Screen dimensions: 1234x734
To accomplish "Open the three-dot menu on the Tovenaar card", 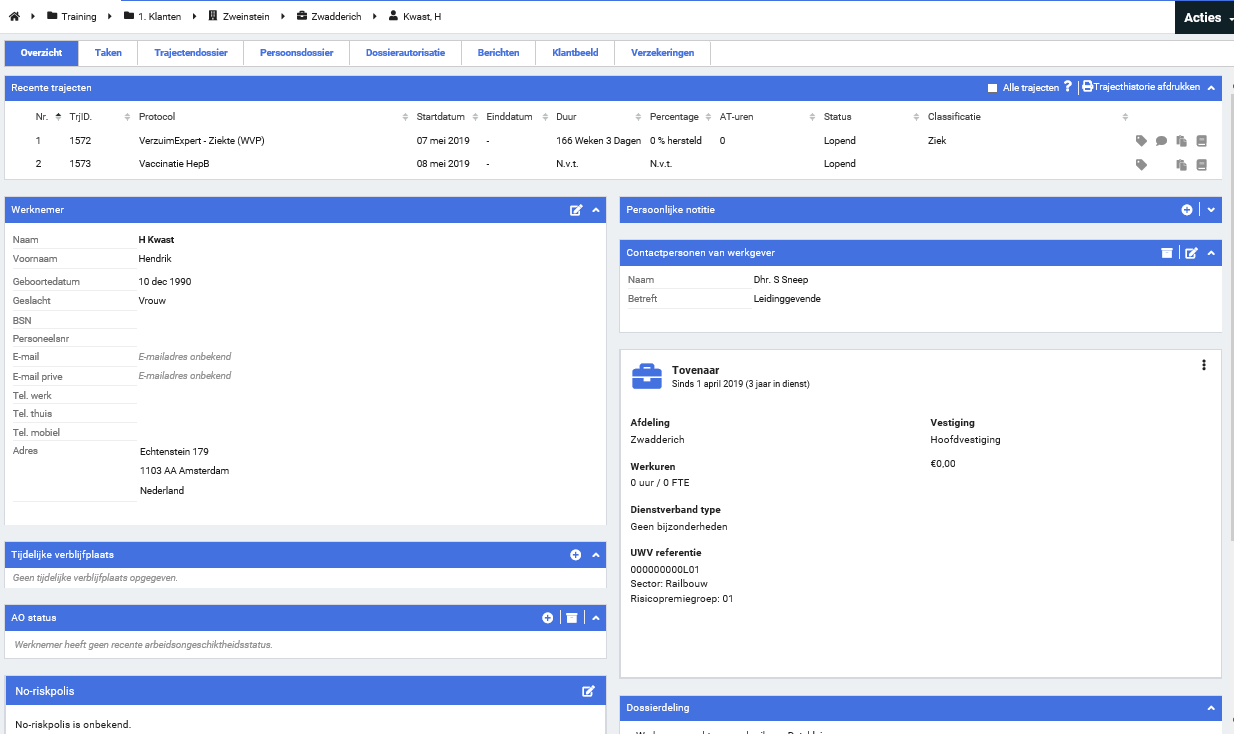I will tap(1204, 365).
